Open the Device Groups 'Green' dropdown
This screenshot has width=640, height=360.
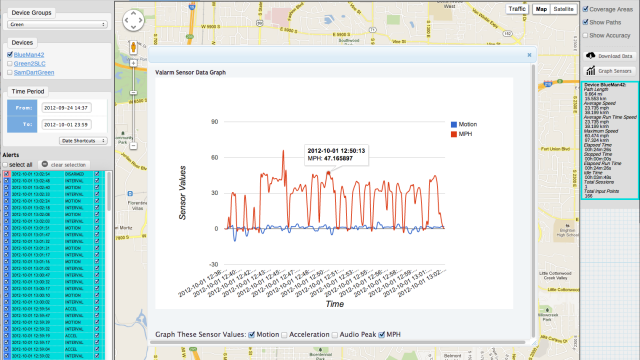57,24
